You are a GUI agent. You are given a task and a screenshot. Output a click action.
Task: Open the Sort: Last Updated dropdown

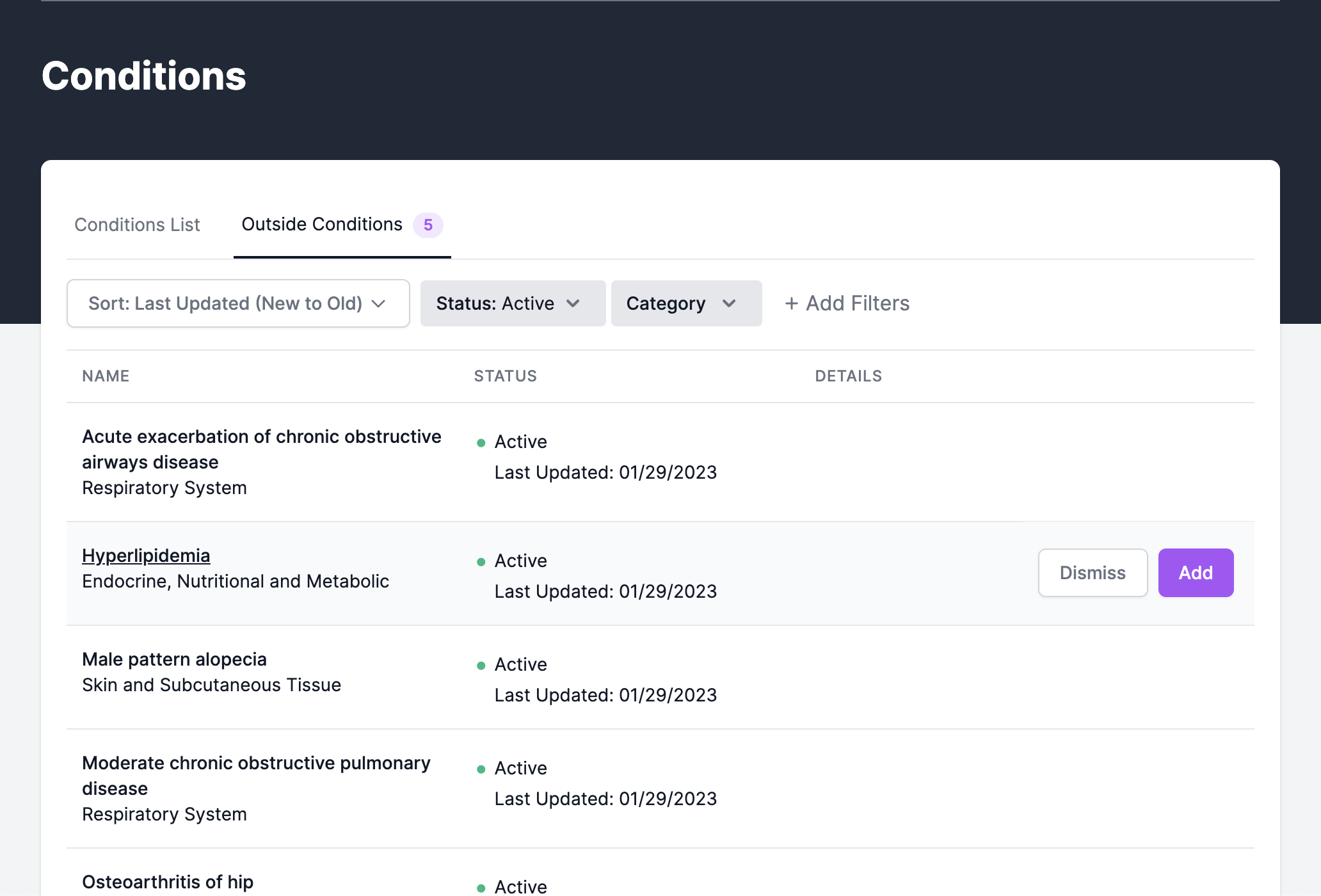[225, 303]
